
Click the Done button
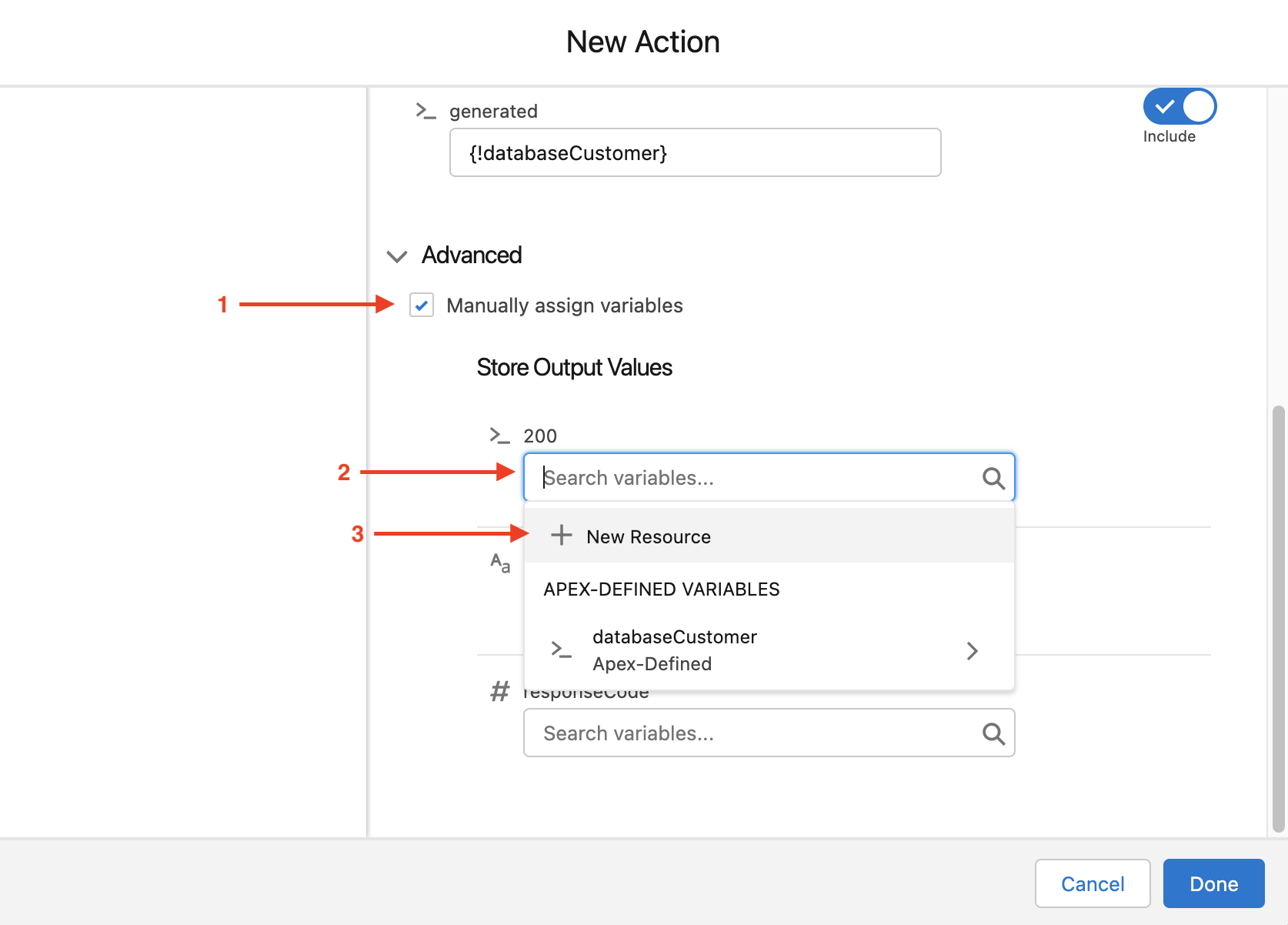(x=1213, y=883)
